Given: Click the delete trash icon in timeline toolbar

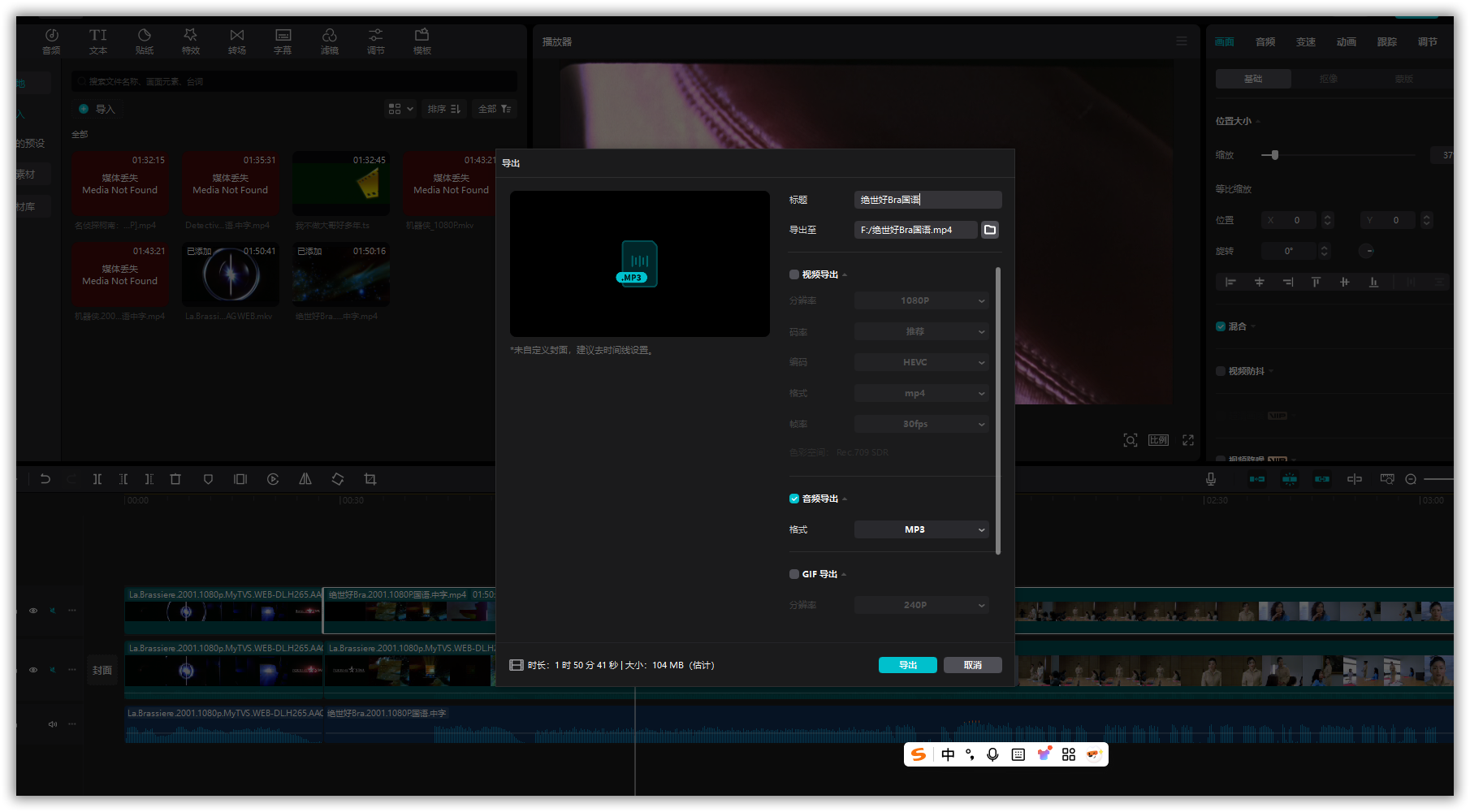Looking at the screenshot, I should click(x=175, y=479).
